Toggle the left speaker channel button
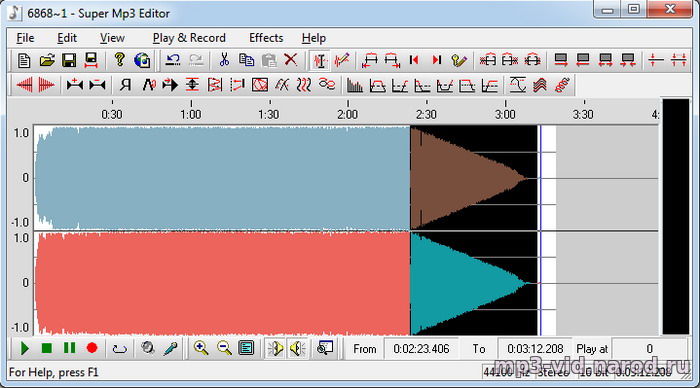 pyautogui.click(x=275, y=348)
